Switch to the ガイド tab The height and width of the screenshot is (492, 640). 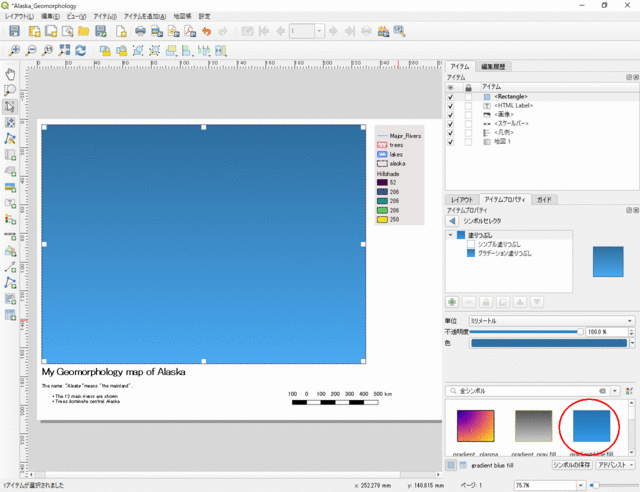tap(544, 200)
